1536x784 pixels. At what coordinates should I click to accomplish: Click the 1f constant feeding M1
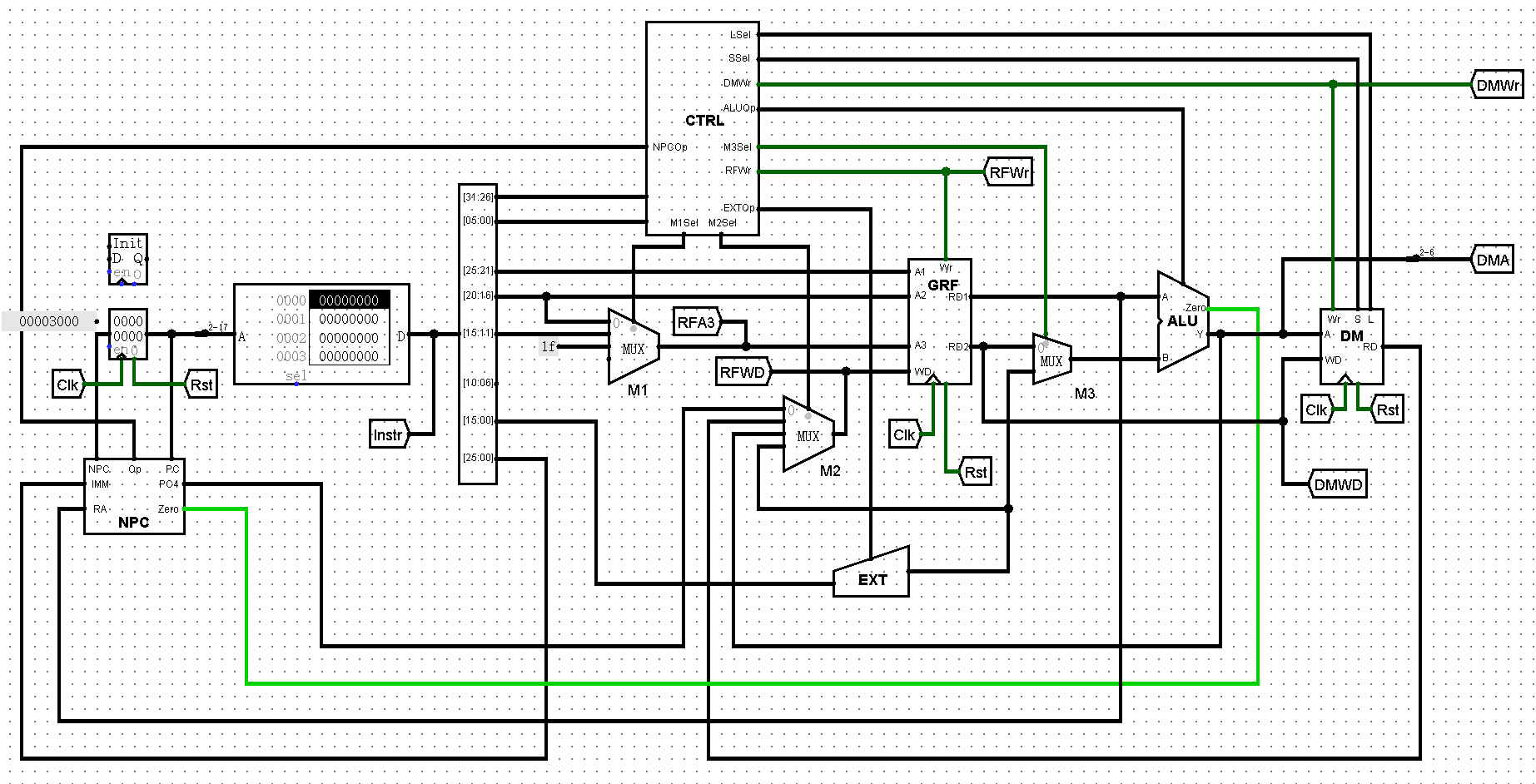tap(549, 346)
